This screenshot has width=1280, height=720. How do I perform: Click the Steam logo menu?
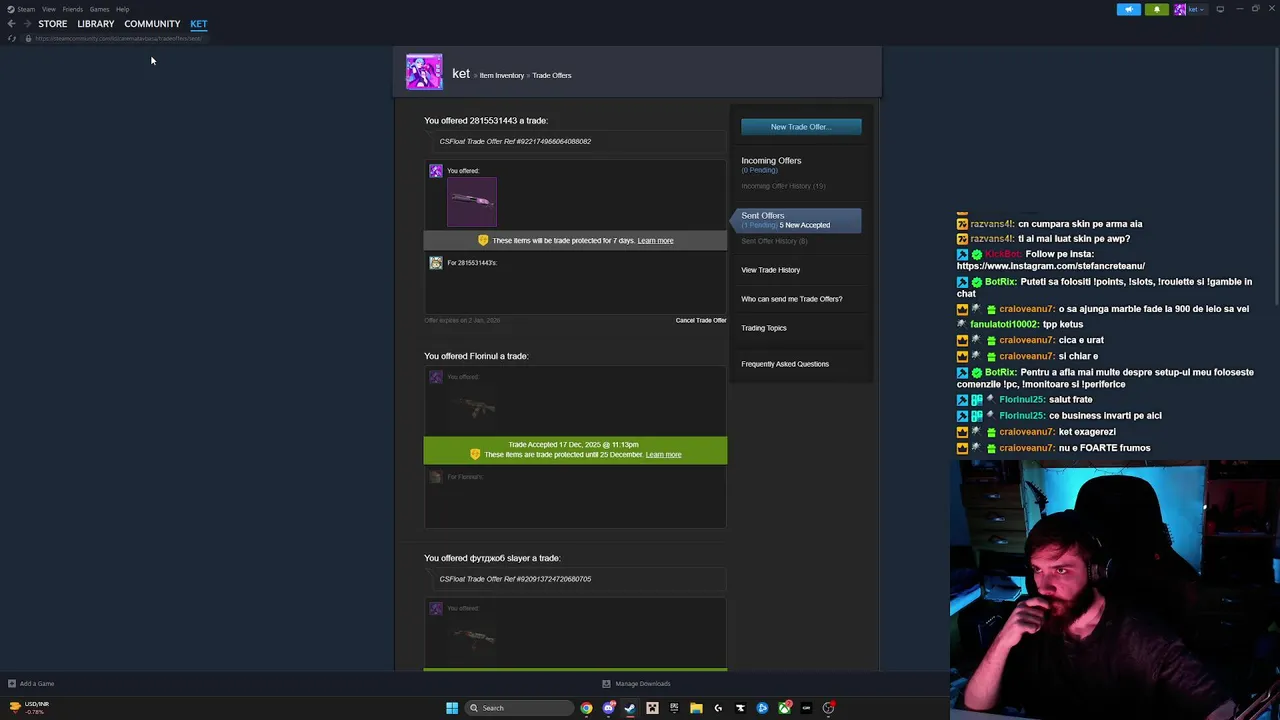[x=21, y=9]
